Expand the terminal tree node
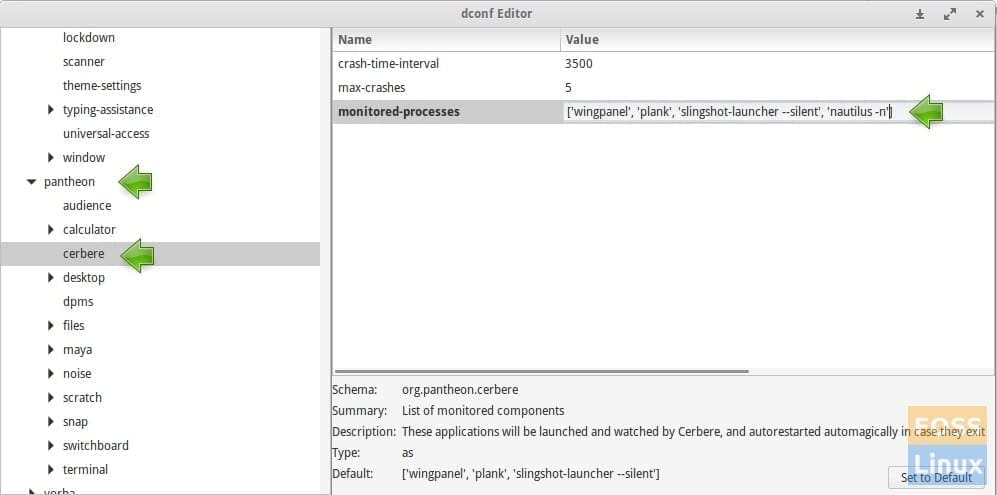 pos(51,470)
